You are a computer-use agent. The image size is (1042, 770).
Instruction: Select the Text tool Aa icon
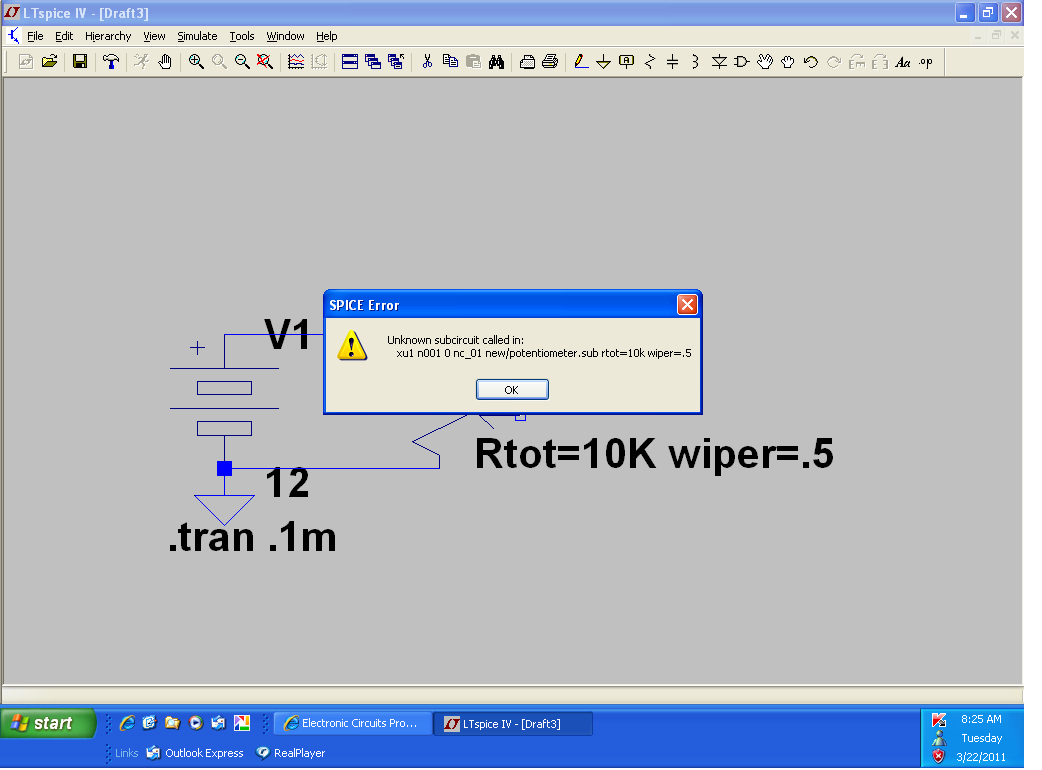(x=902, y=62)
